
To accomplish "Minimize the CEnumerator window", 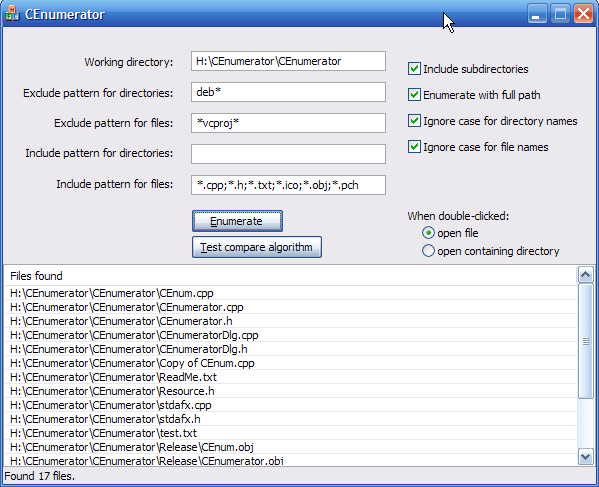I will point(537,14).
